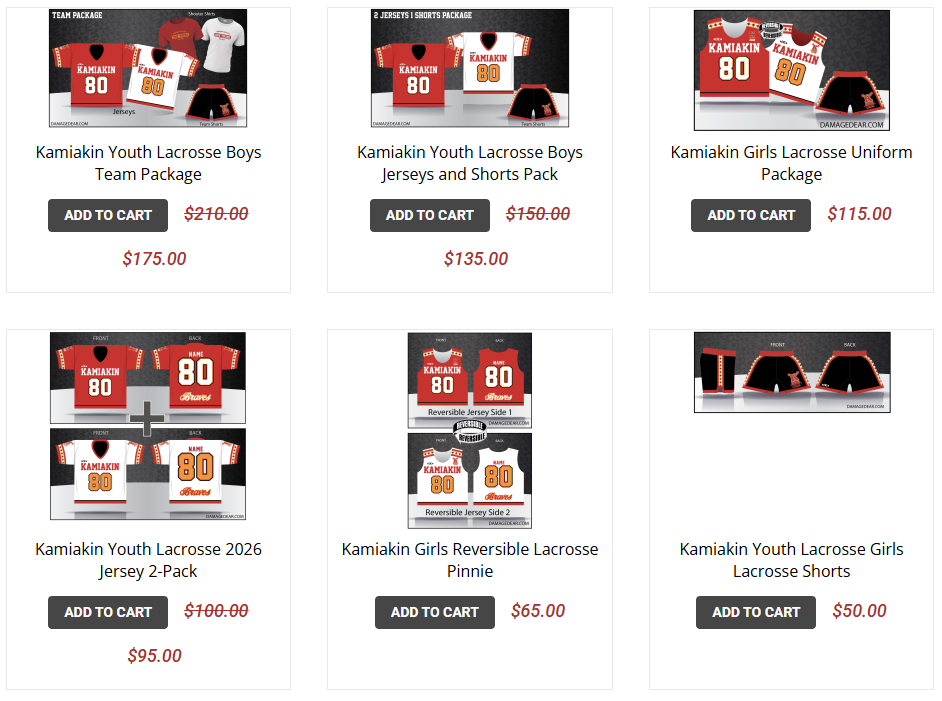Screen dimensions: 942x701
Task: Add Boys Jerseys and Shorts Pack to cart
Action: point(430,215)
